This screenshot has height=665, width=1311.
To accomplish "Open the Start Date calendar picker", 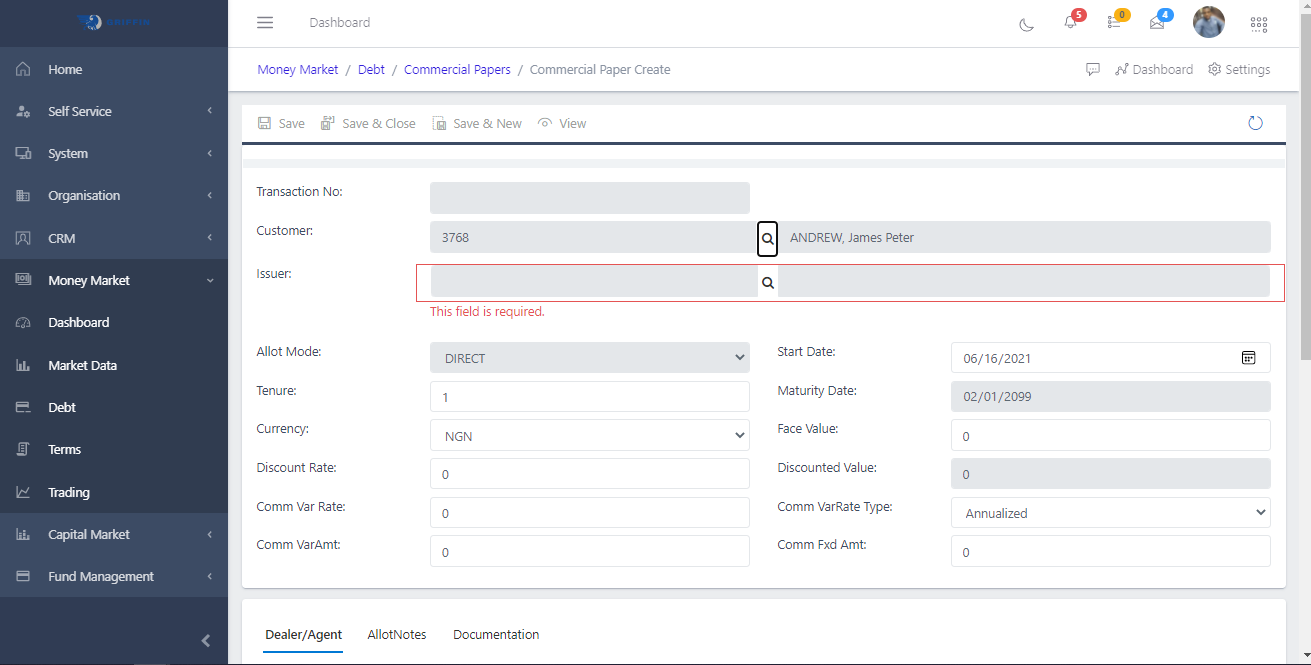I will (1248, 357).
